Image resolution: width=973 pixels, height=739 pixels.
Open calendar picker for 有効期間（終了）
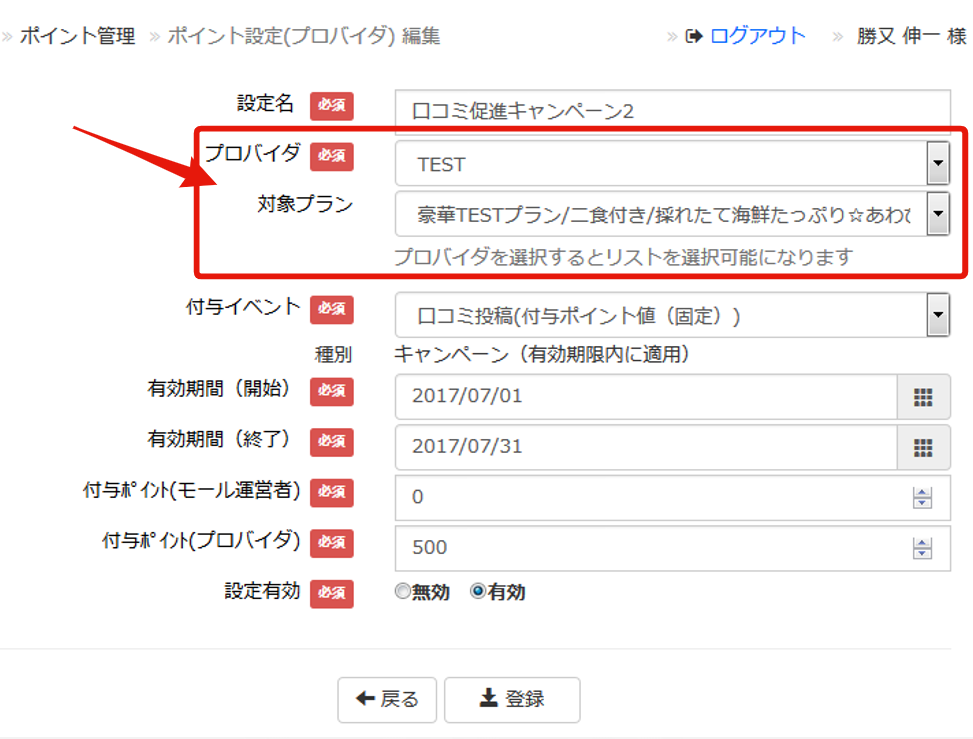tap(923, 447)
